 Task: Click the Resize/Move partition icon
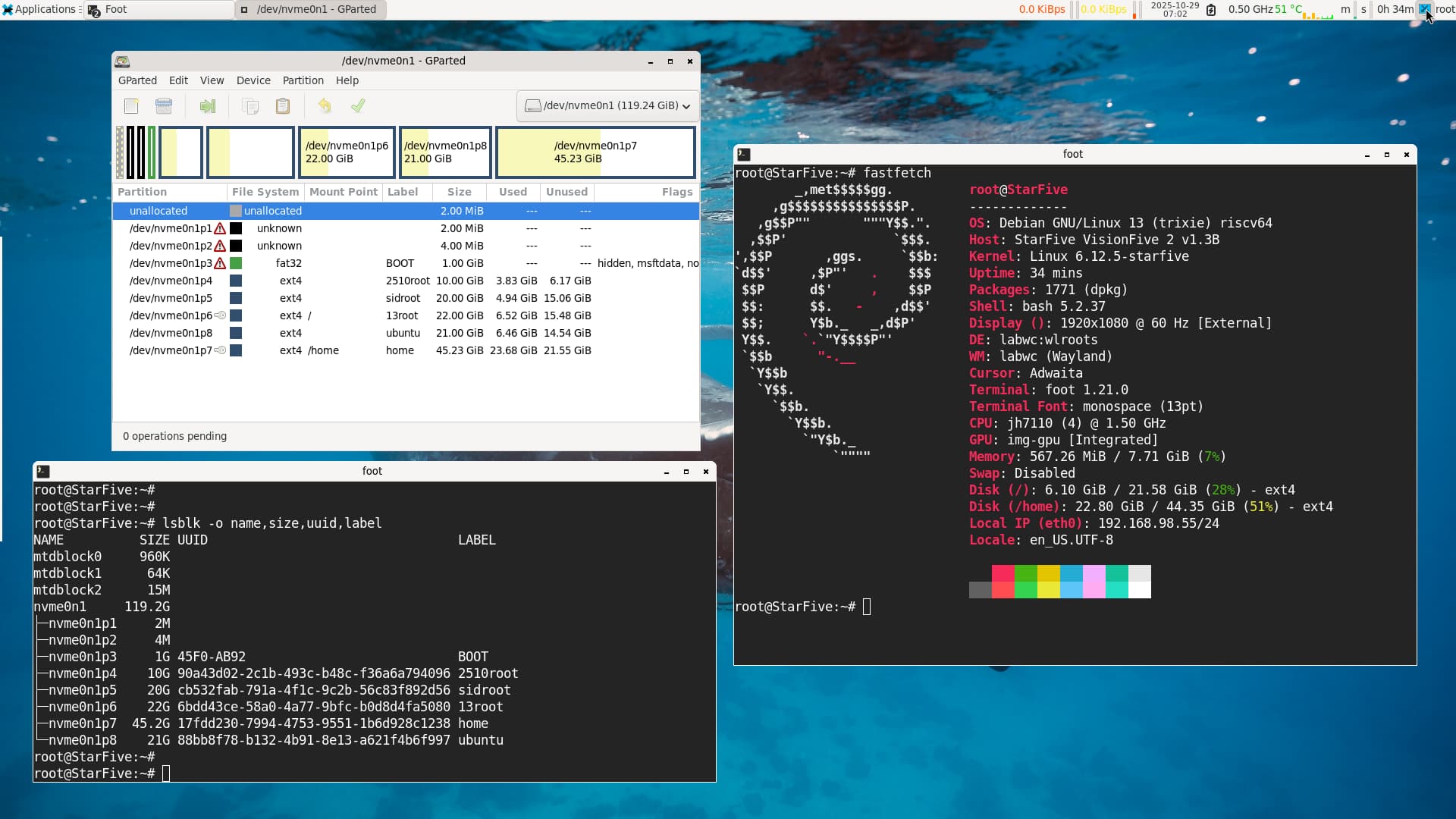(x=207, y=106)
